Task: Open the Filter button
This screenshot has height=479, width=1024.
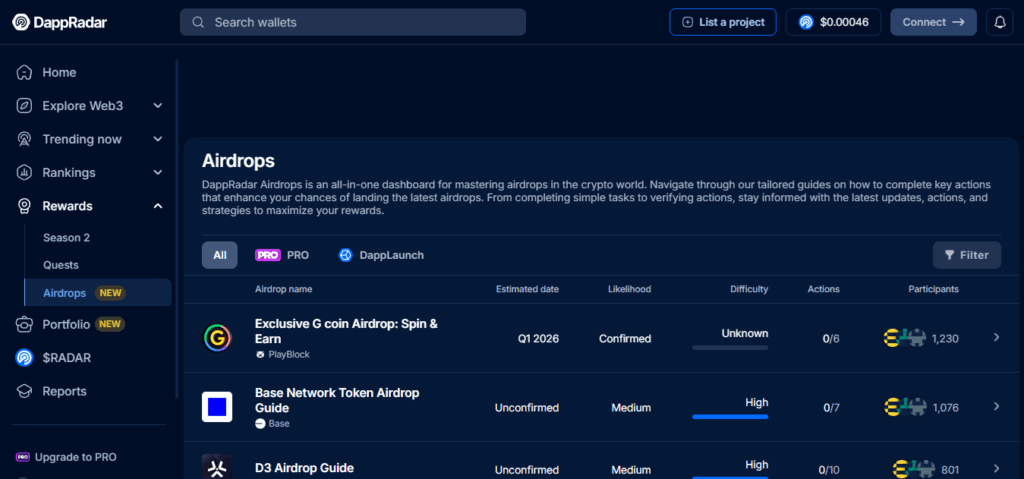Action: [967, 255]
